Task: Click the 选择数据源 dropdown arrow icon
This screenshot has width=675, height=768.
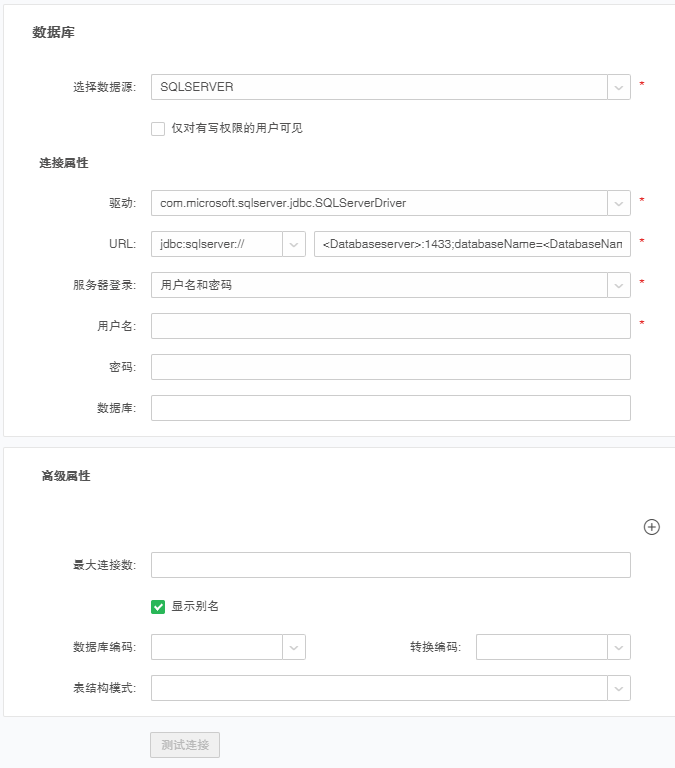Action: point(619,87)
